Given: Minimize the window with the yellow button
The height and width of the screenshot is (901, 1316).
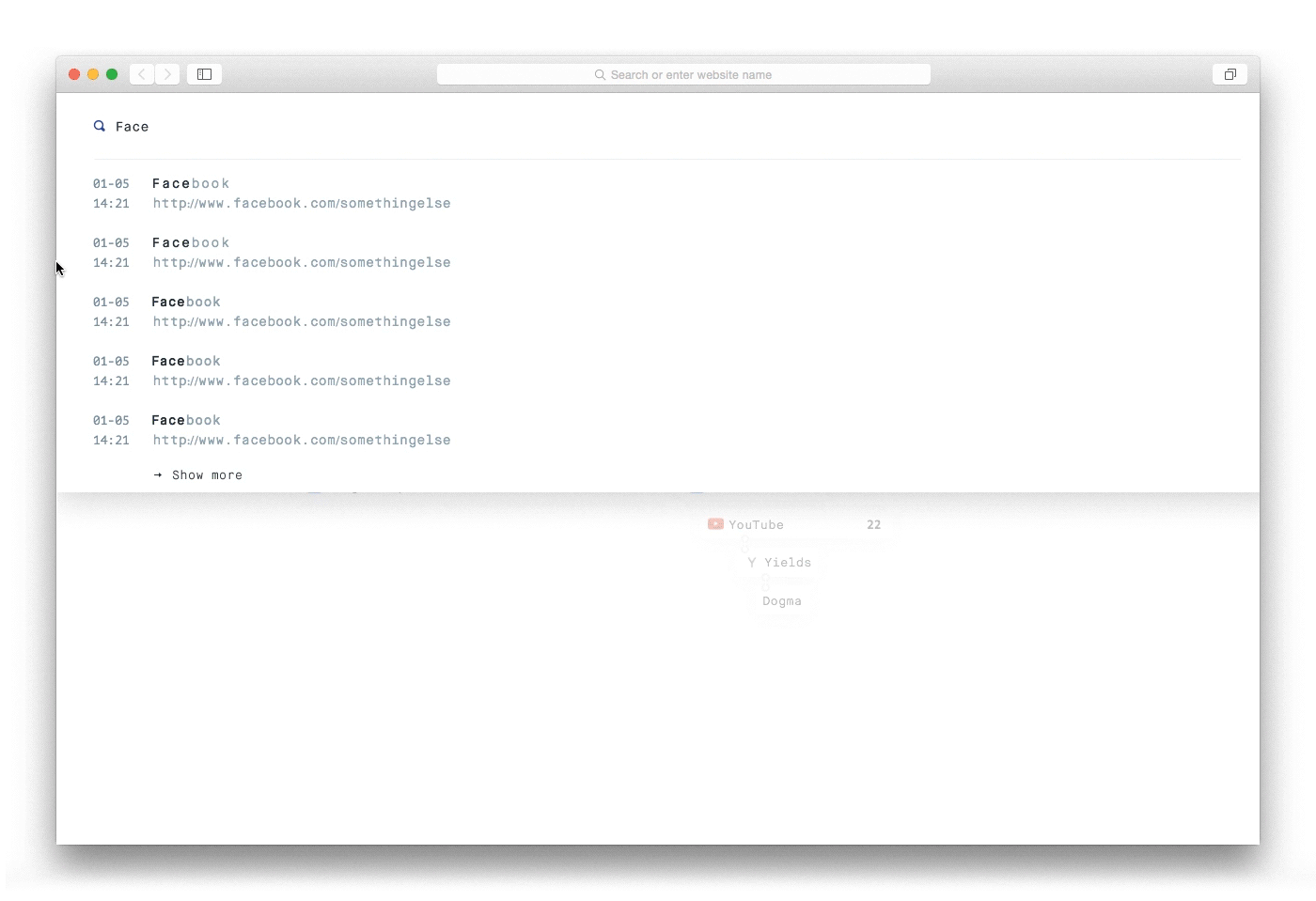Looking at the screenshot, I should pos(93,74).
